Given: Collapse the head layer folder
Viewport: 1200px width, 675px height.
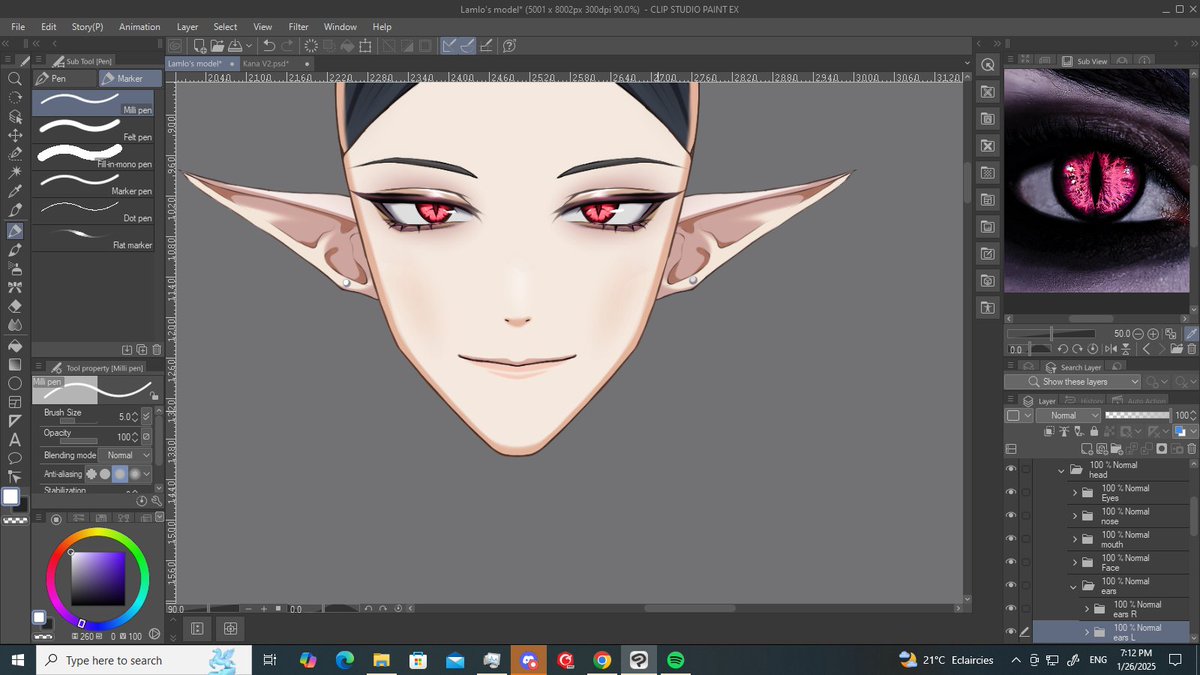Looking at the screenshot, I should click(1061, 468).
